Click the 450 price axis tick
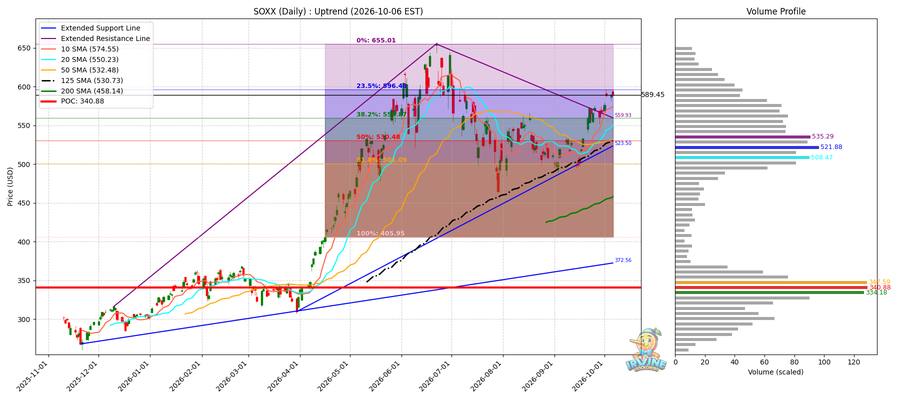Screen dimensions: 900x400 25,203
